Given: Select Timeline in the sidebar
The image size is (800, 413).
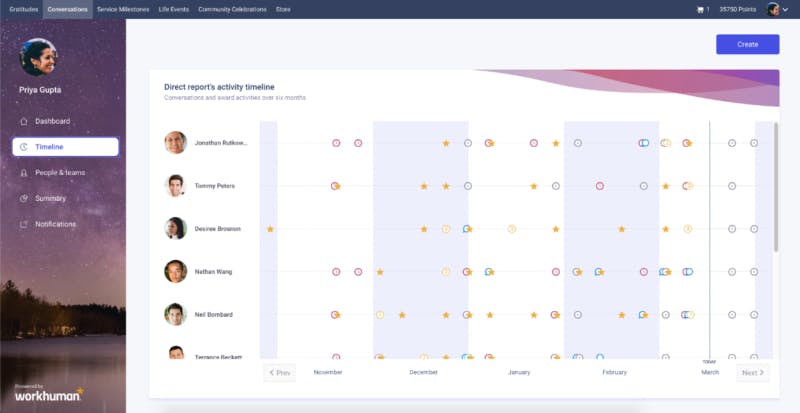Looking at the screenshot, I should click(65, 147).
